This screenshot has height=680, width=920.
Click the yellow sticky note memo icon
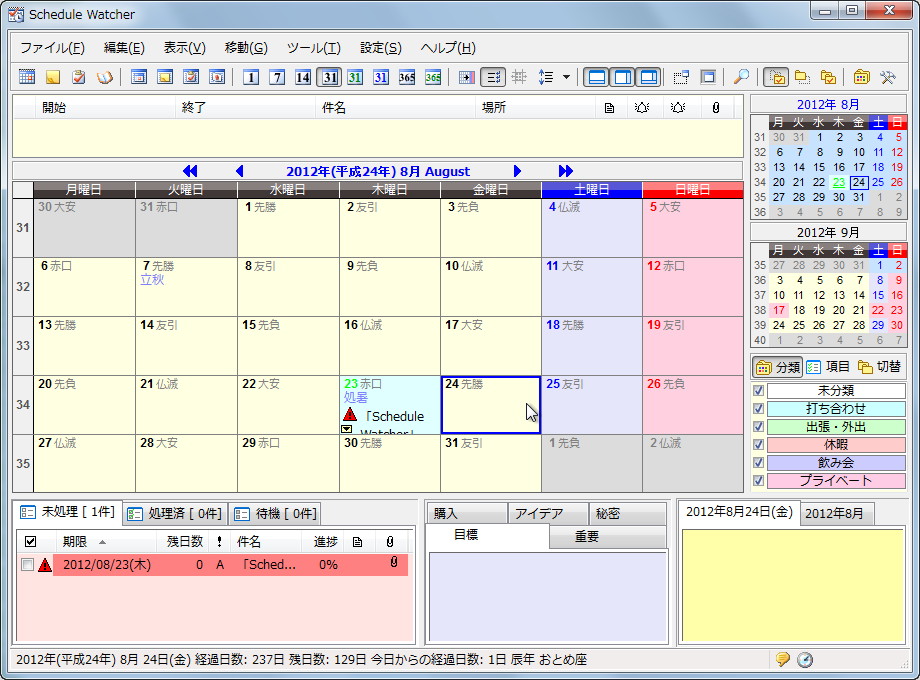click(52, 74)
